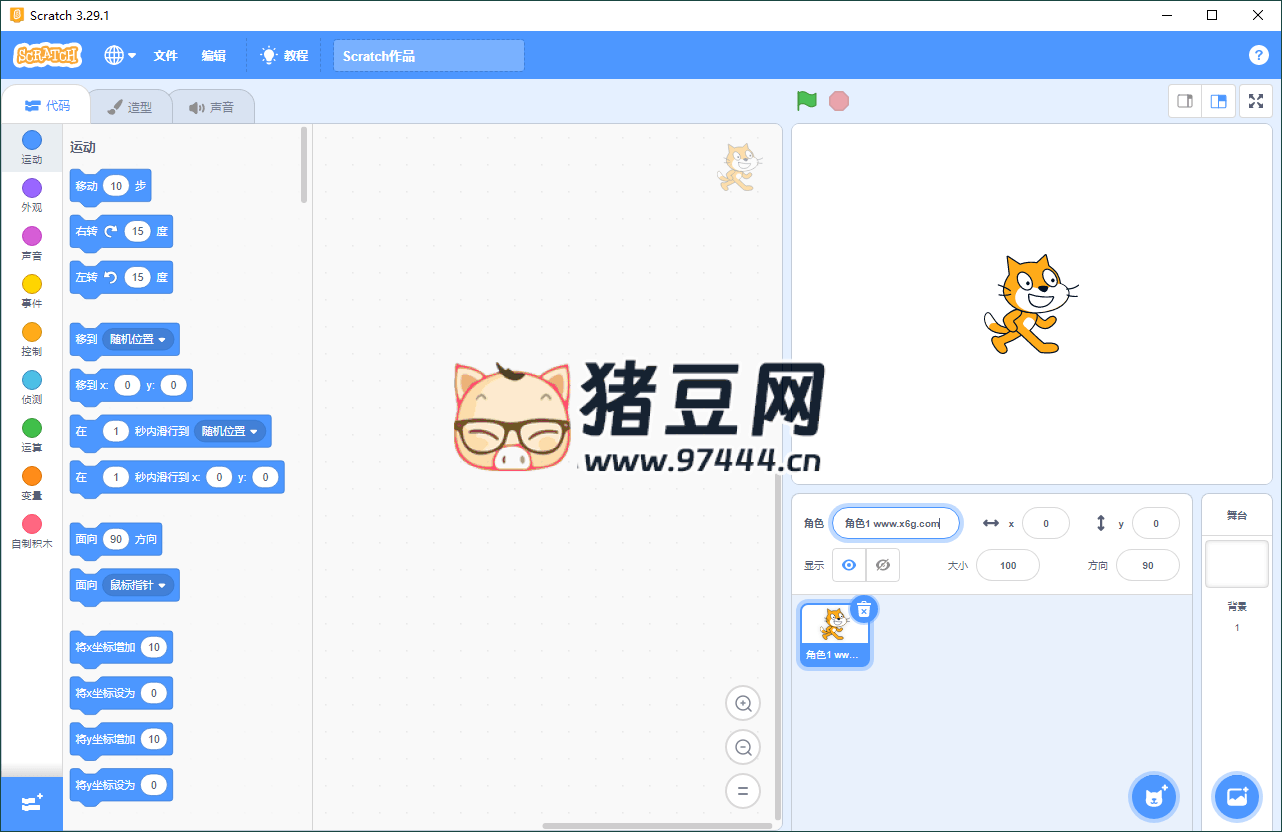Zoom in the code workspace
The height and width of the screenshot is (832, 1282).
(x=743, y=703)
